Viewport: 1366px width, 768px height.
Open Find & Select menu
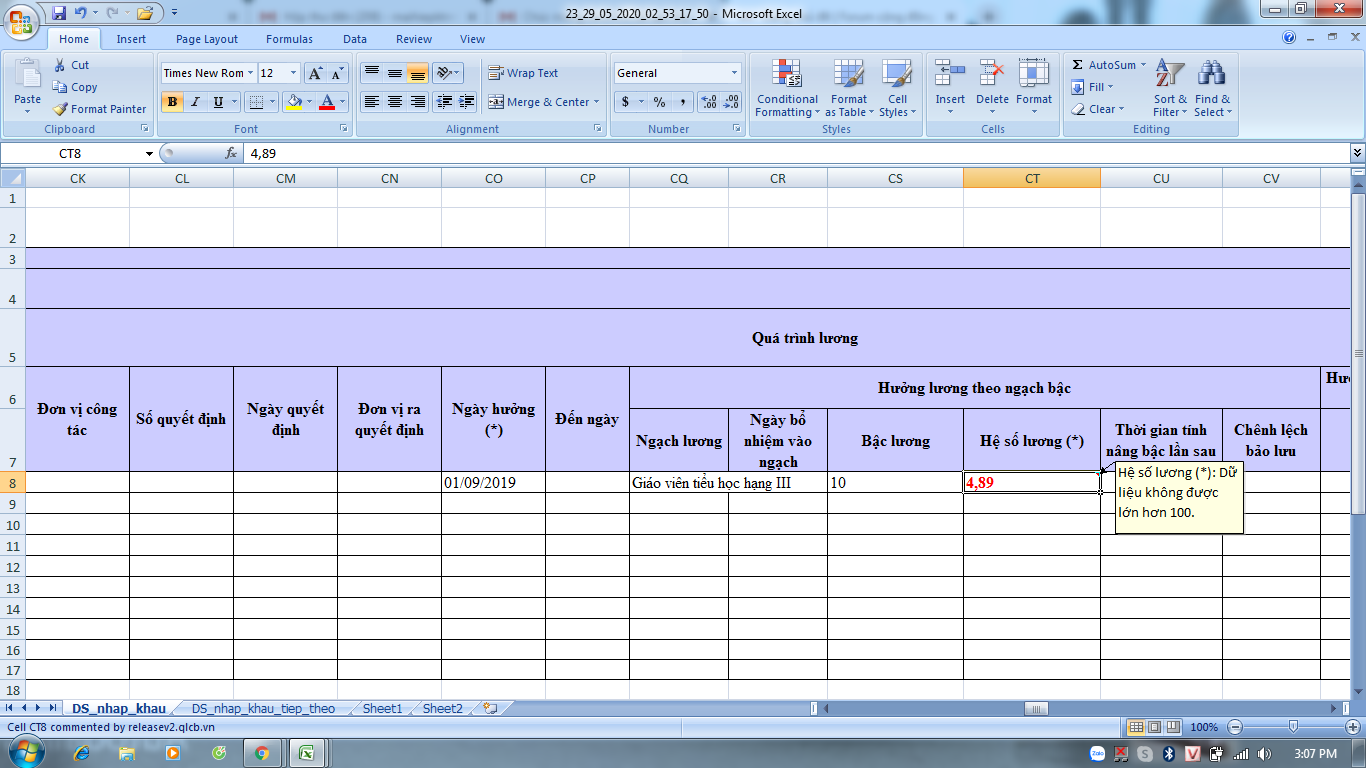point(1213,88)
